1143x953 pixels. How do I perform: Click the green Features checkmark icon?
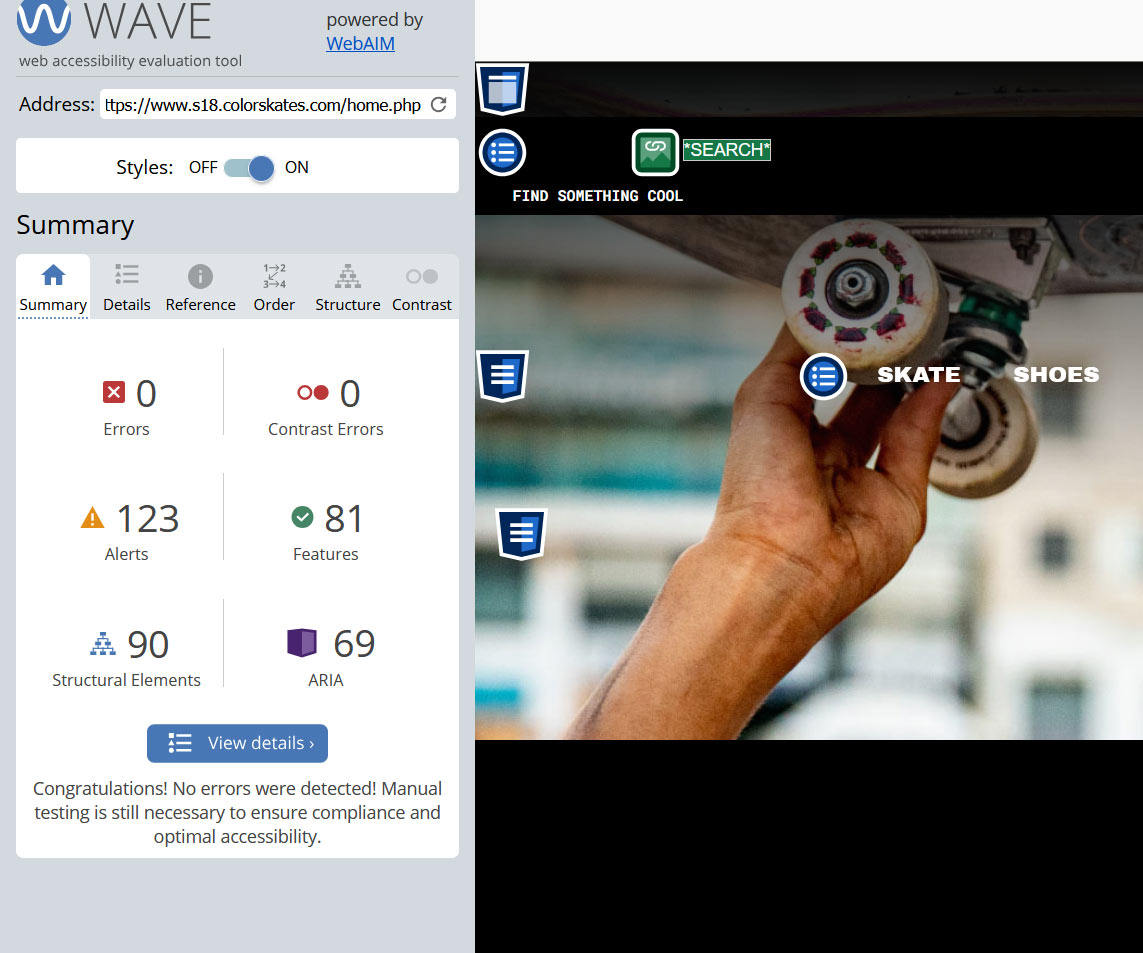coord(303,517)
